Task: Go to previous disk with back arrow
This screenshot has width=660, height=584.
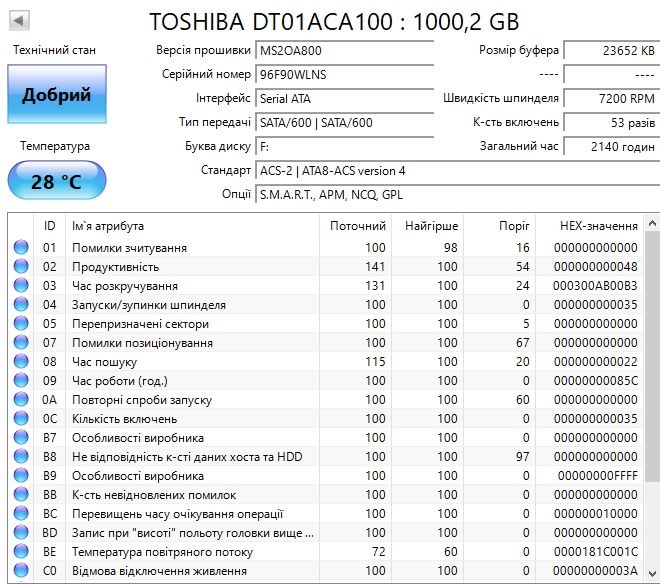Action: (x=19, y=21)
